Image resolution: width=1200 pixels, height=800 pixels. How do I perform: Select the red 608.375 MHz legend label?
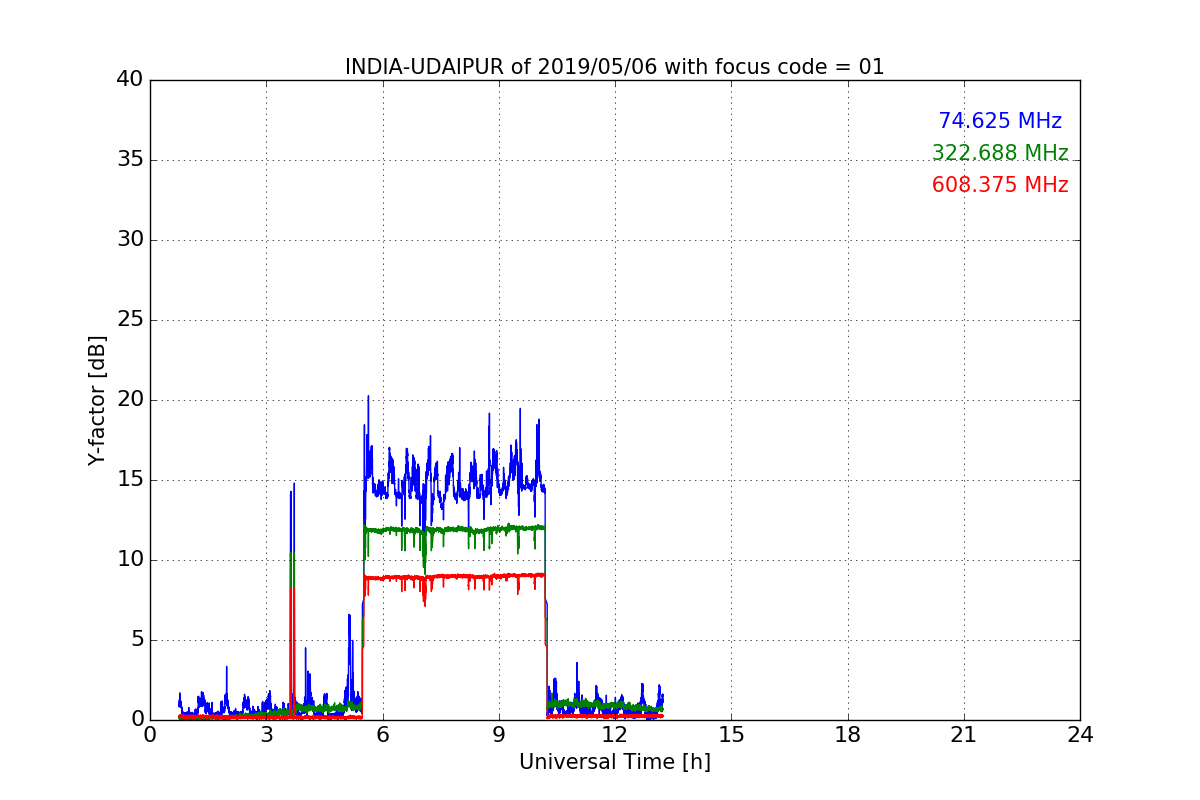[1000, 185]
